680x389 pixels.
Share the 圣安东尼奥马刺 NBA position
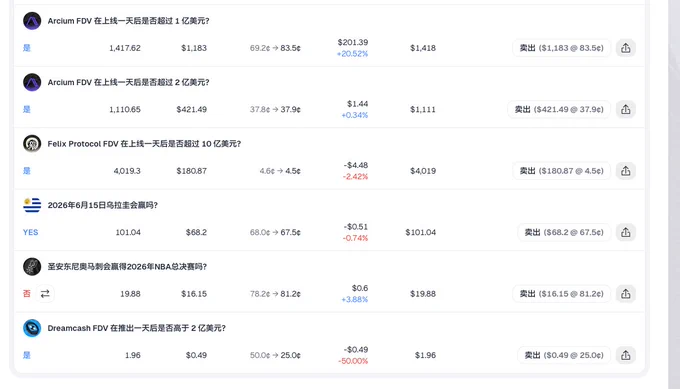tap(625, 294)
